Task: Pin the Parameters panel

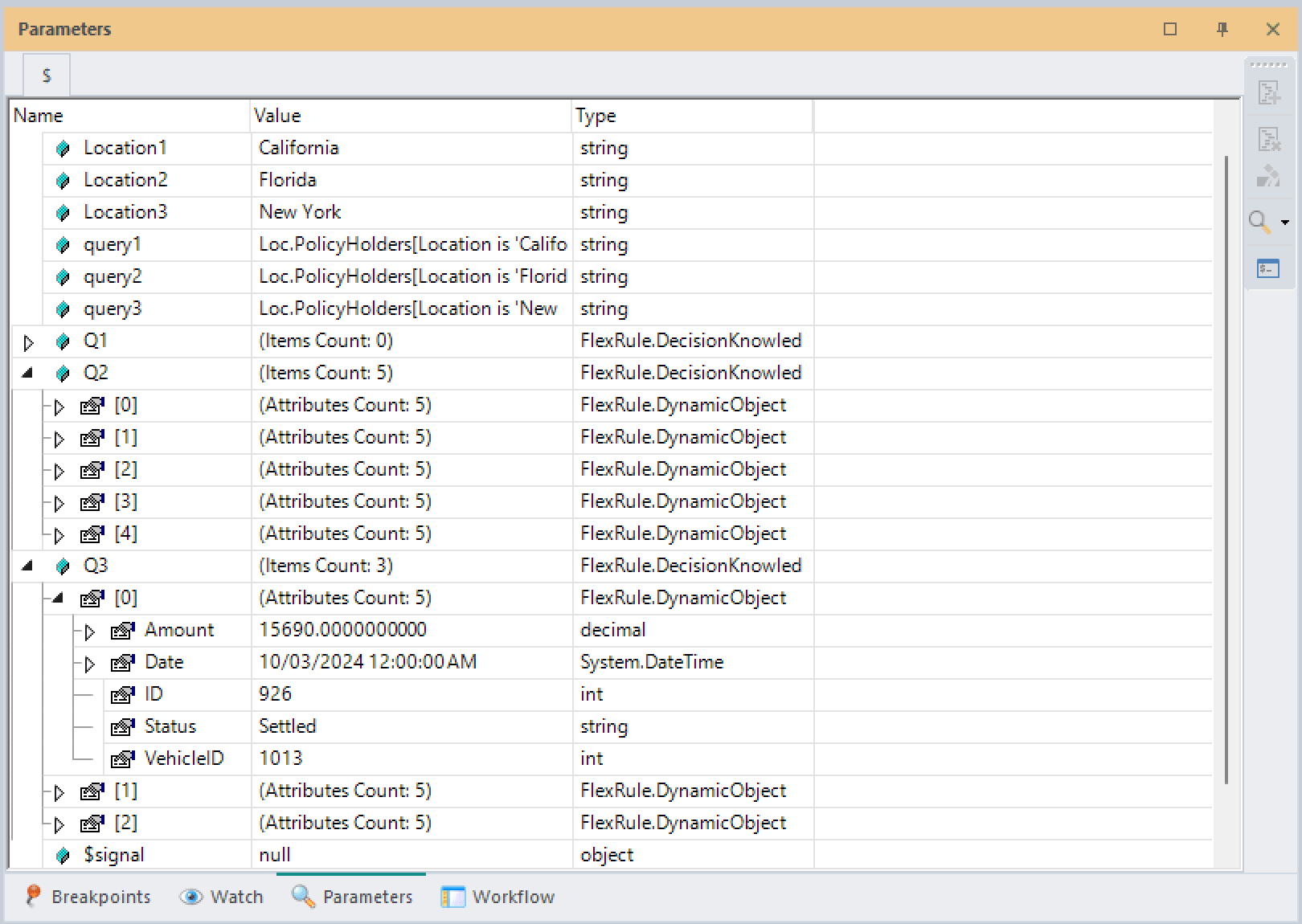Action: pos(1222,30)
